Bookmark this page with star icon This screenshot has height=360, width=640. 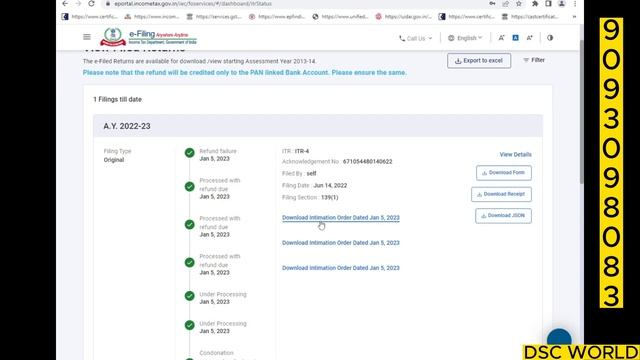click(519, 4)
